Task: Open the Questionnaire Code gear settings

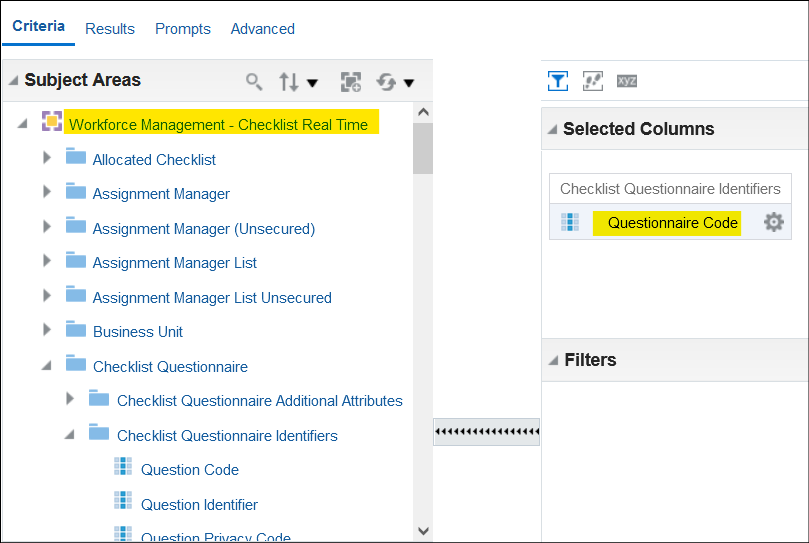Action: [x=773, y=222]
